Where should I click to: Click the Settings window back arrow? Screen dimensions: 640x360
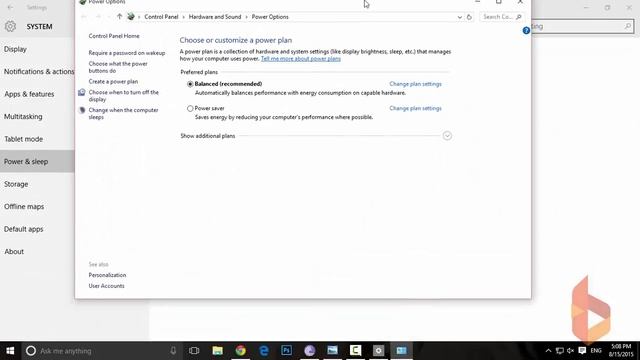coord(10,7)
